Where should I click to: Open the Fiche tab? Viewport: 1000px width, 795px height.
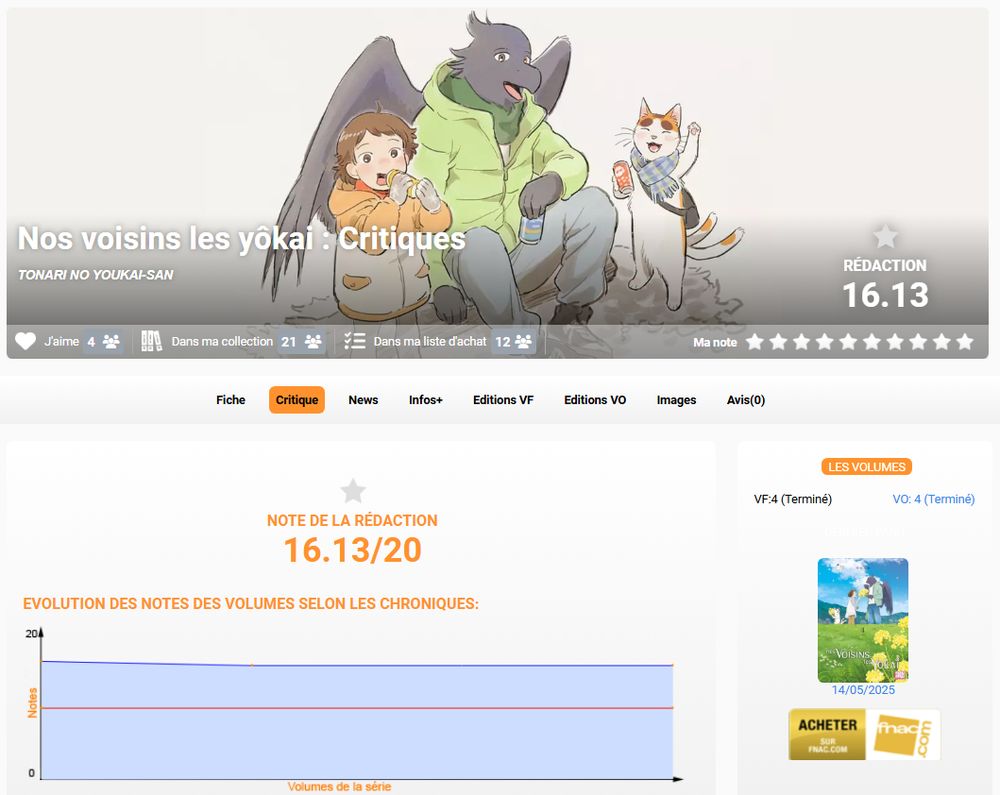pyautogui.click(x=230, y=400)
